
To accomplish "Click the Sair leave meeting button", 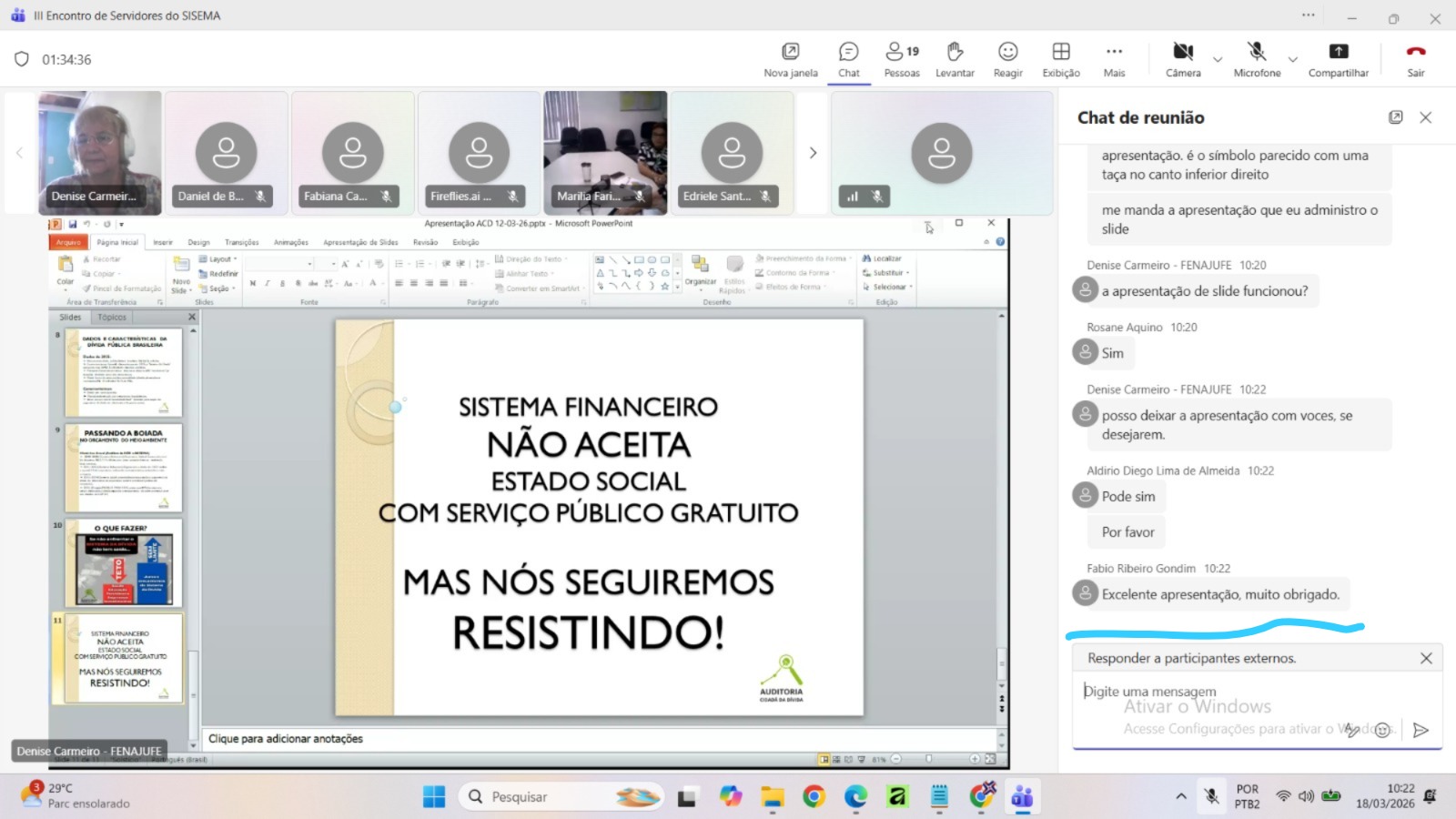I will point(1416,53).
